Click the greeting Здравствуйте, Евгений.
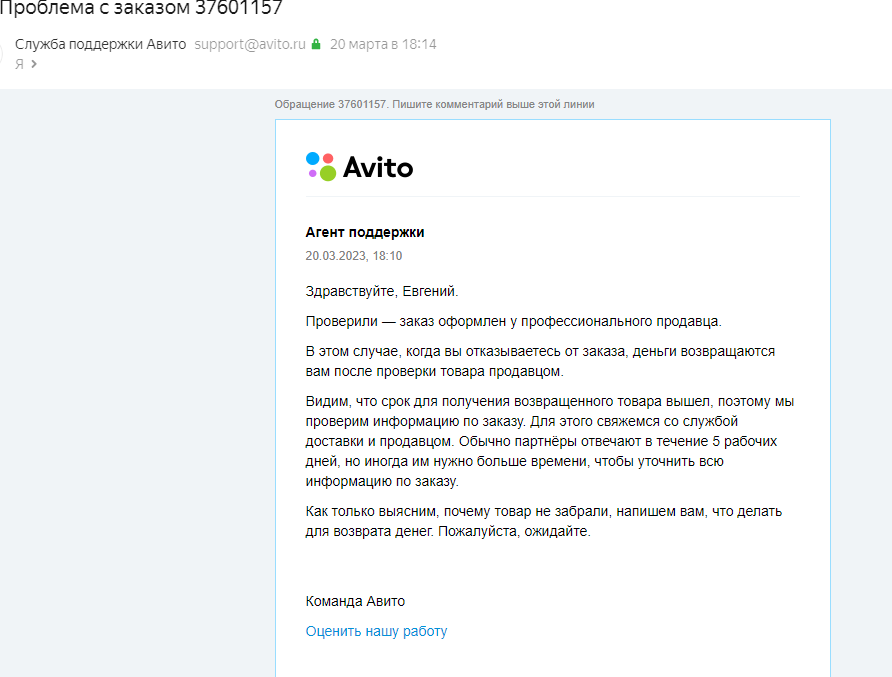Image resolution: width=892 pixels, height=677 pixels. point(382,291)
